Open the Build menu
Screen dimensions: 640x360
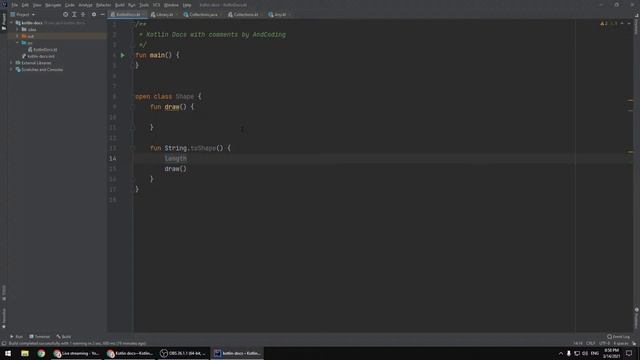coord(120,5)
